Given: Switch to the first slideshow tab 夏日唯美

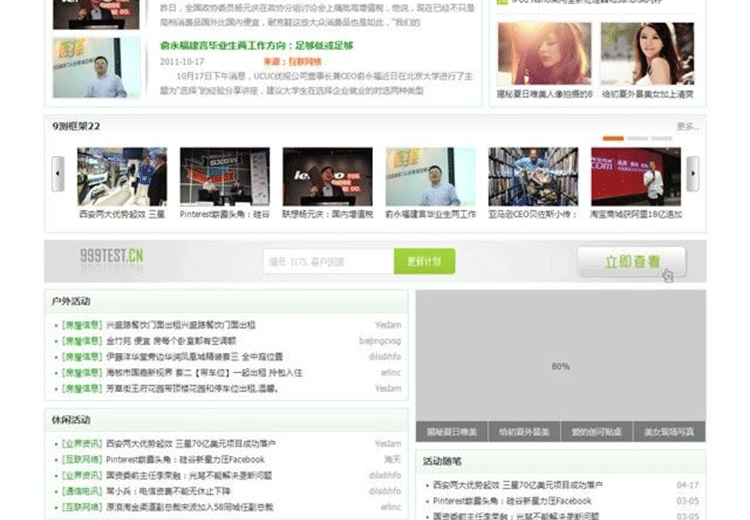Looking at the screenshot, I should click(x=452, y=431).
